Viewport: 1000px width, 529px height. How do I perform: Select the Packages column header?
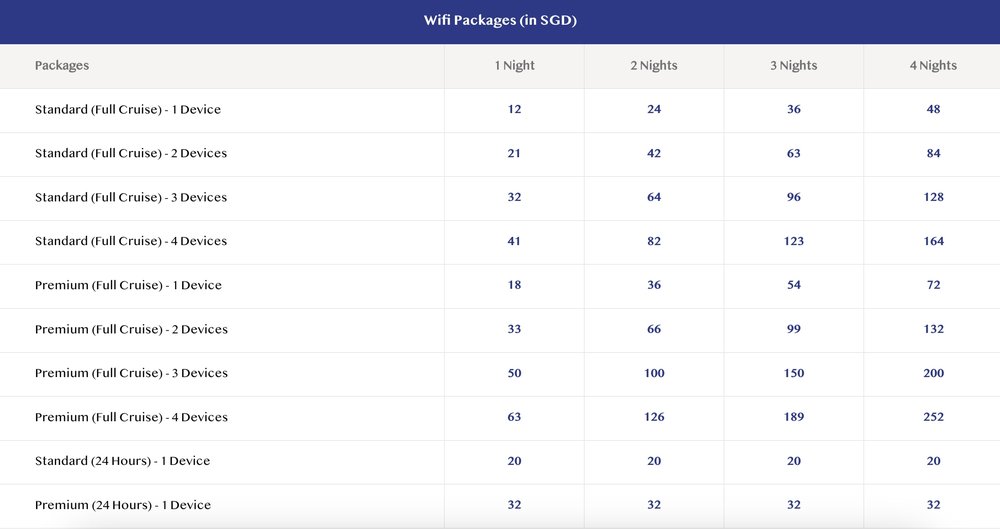(62, 66)
